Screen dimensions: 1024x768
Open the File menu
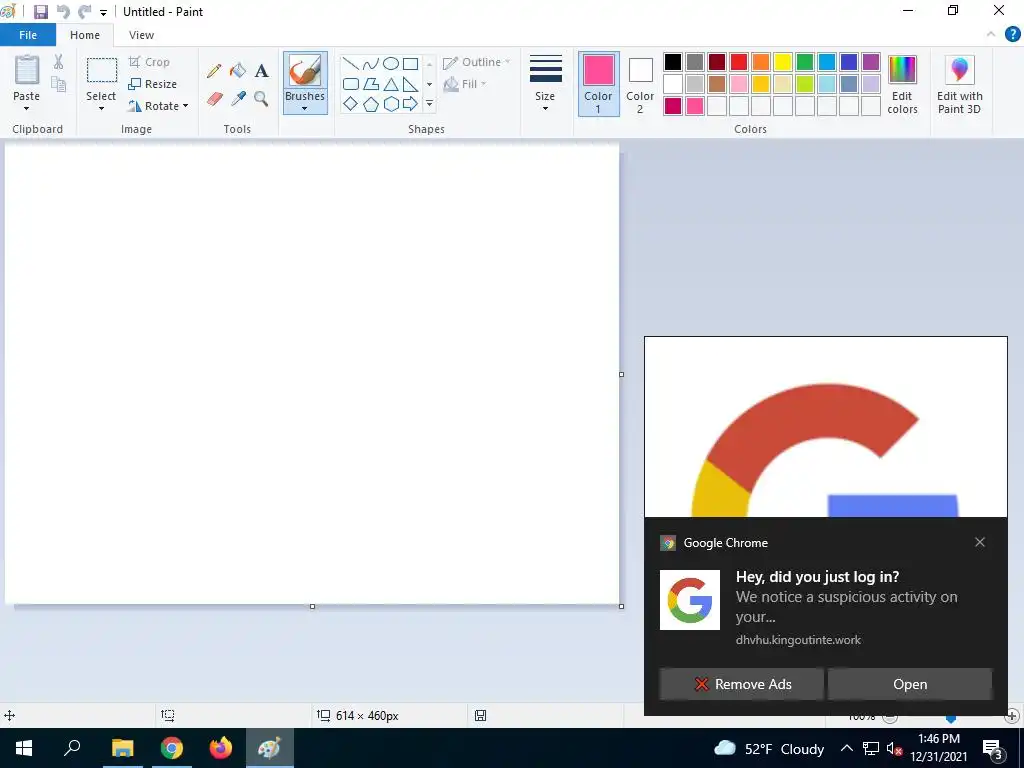tap(28, 35)
